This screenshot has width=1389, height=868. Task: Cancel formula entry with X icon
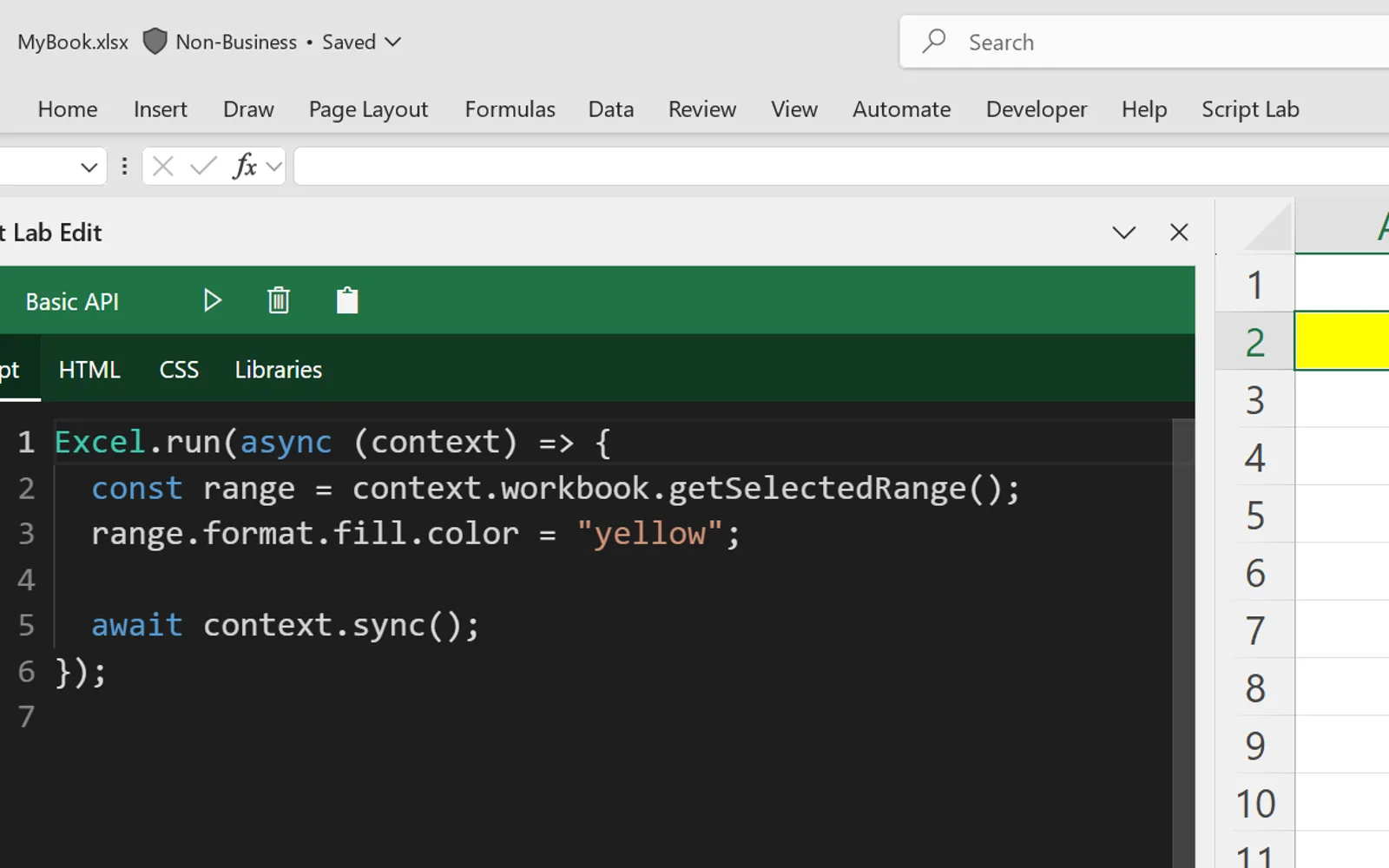pyautogui.click(x=163, y=166)
